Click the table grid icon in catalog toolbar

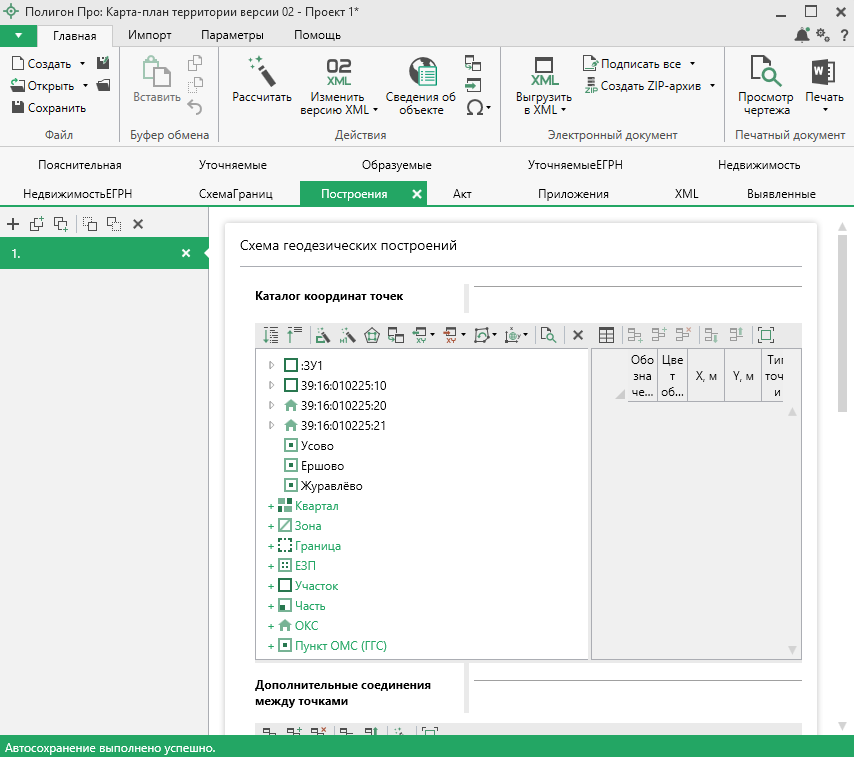click(607, 335)
